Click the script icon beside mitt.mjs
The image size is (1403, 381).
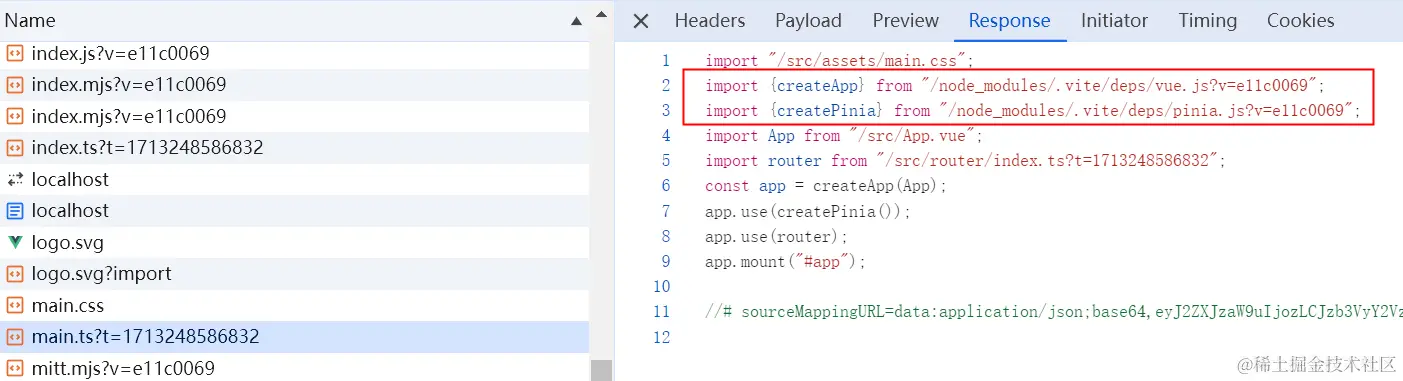[15, 368]
